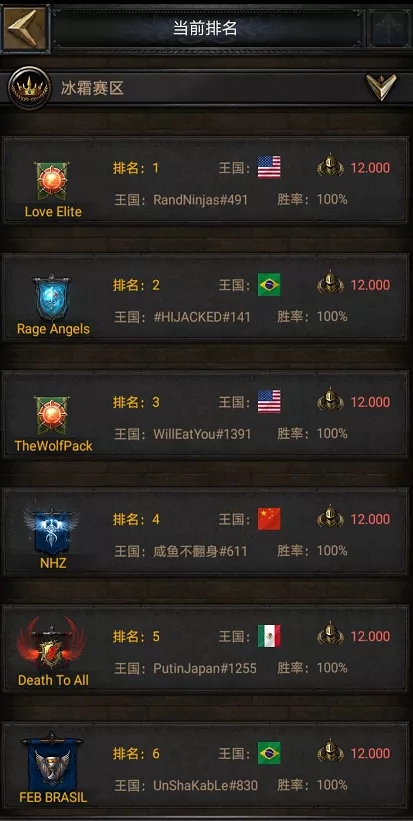Tap the NHZ winged banner emblem
Image resolution: width=413 pixels, height=821 pixels.
point(52,531)
